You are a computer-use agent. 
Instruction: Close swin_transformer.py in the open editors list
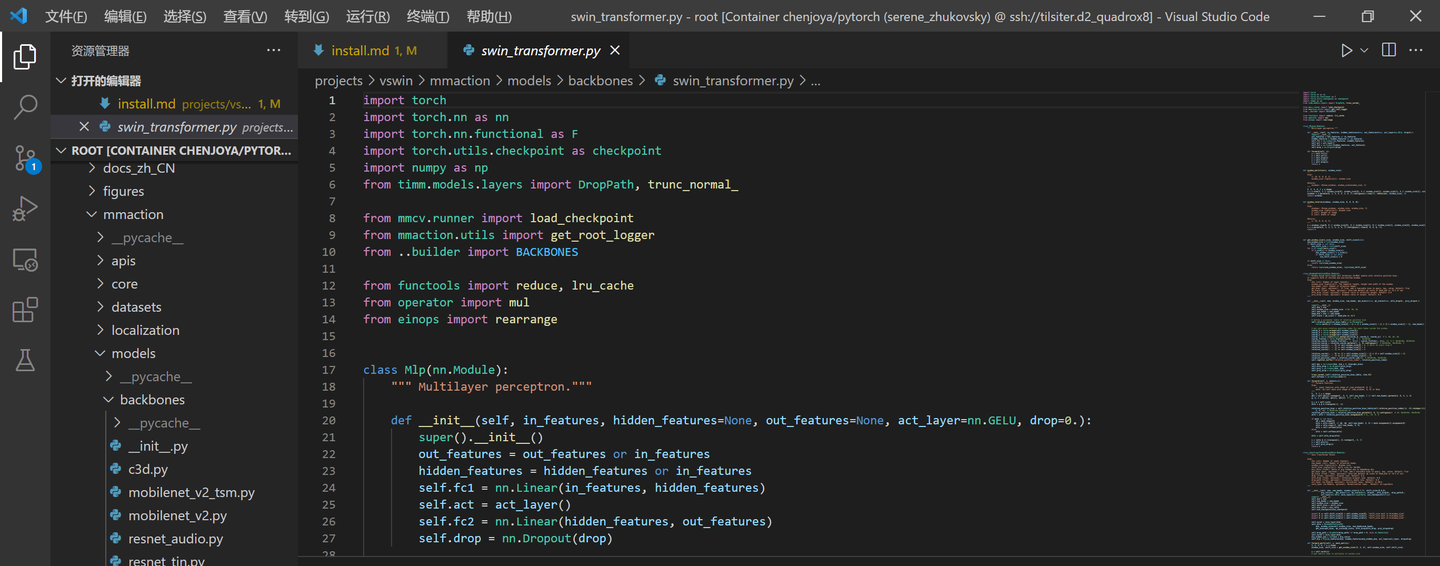pyautogui.click(x=84, y=127)
